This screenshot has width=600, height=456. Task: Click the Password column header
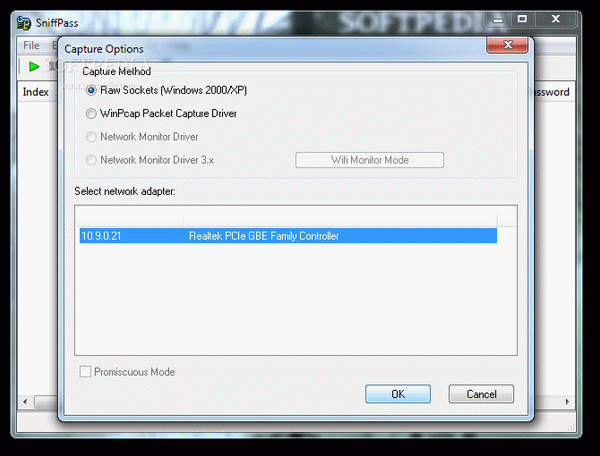(554, 92)
